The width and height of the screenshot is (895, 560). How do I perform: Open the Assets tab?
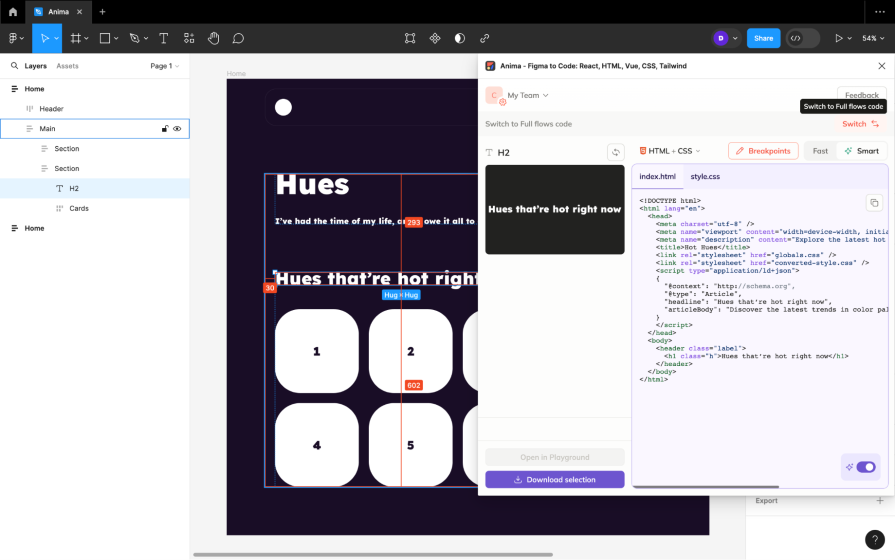tap(67, 66)
